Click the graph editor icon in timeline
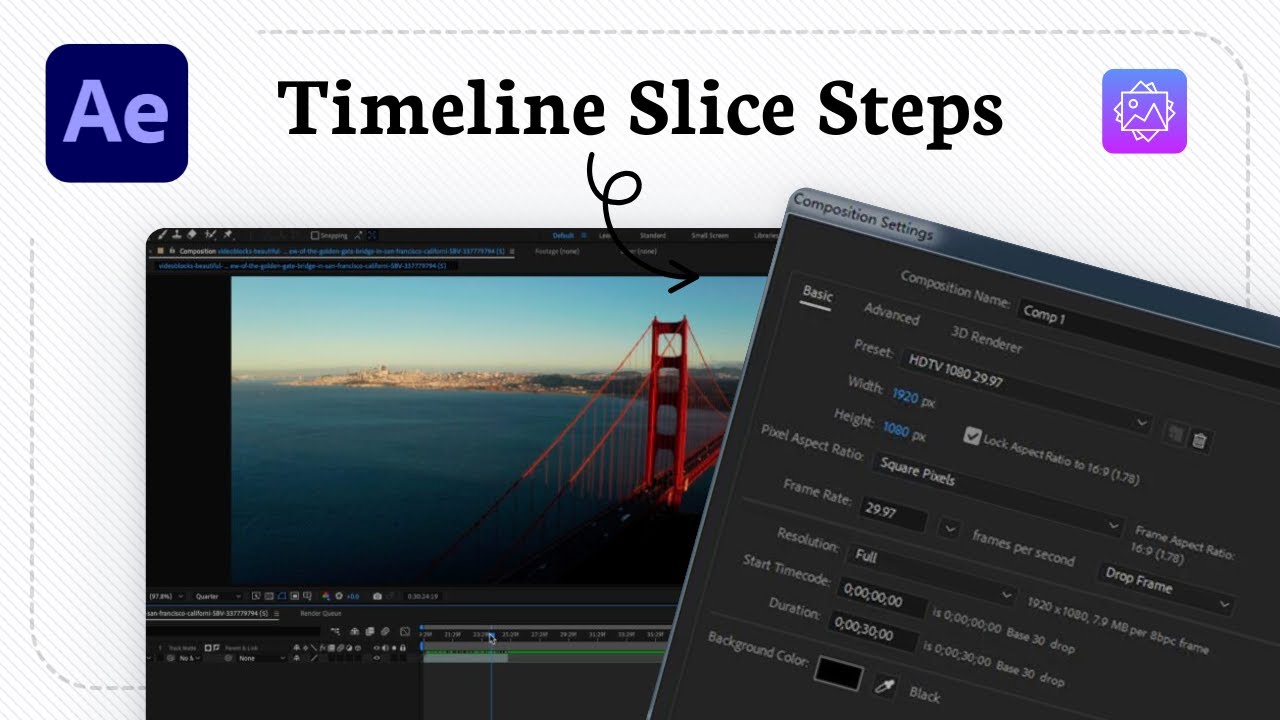The height and width of the screenshot is (720, 1280). [x=405, y=631]
